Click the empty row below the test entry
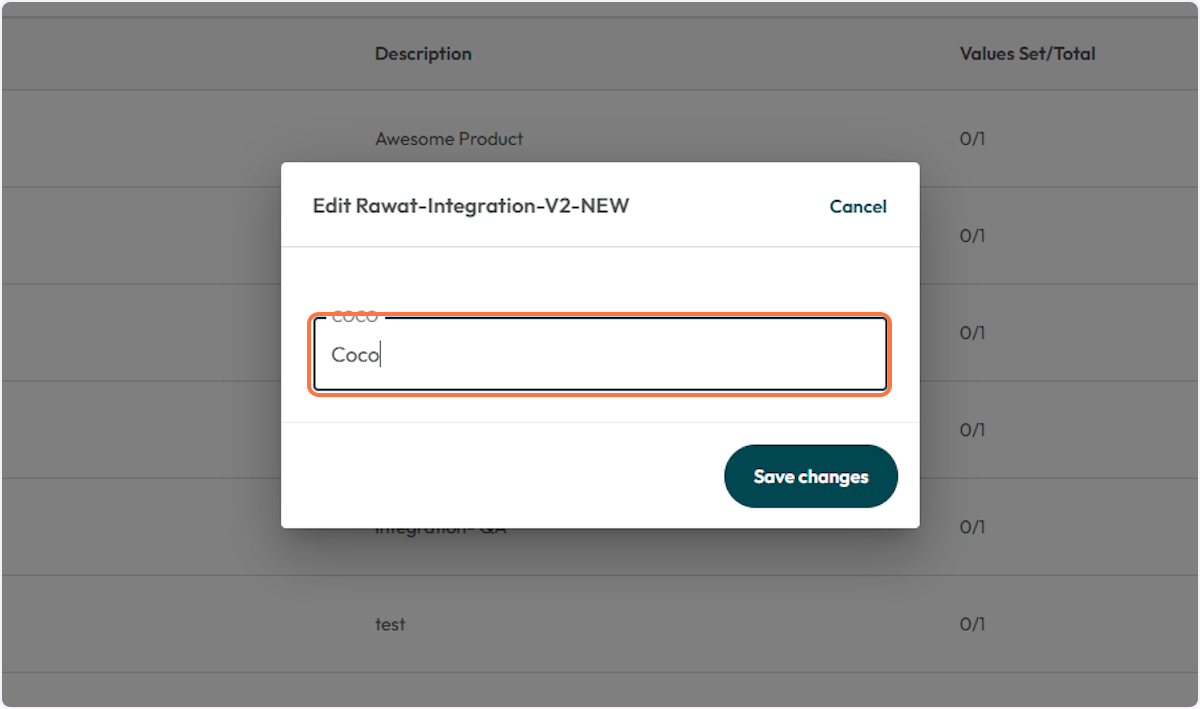Screen dimensions: 1200x709 point(600,683)
